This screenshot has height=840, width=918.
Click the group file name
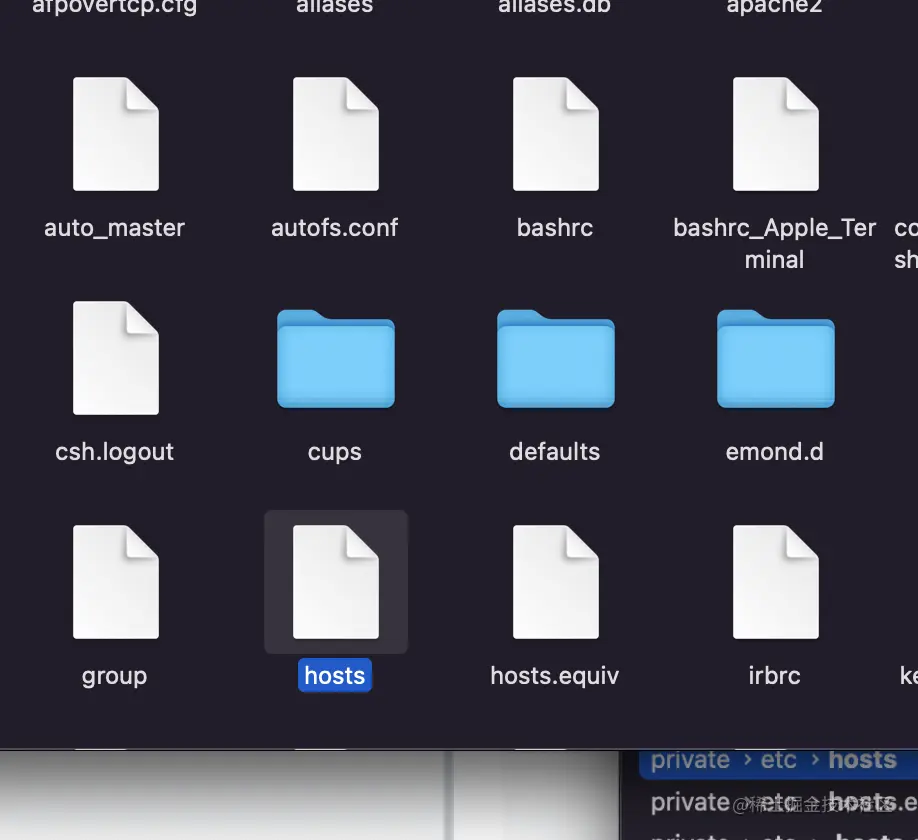pos(115,677)
